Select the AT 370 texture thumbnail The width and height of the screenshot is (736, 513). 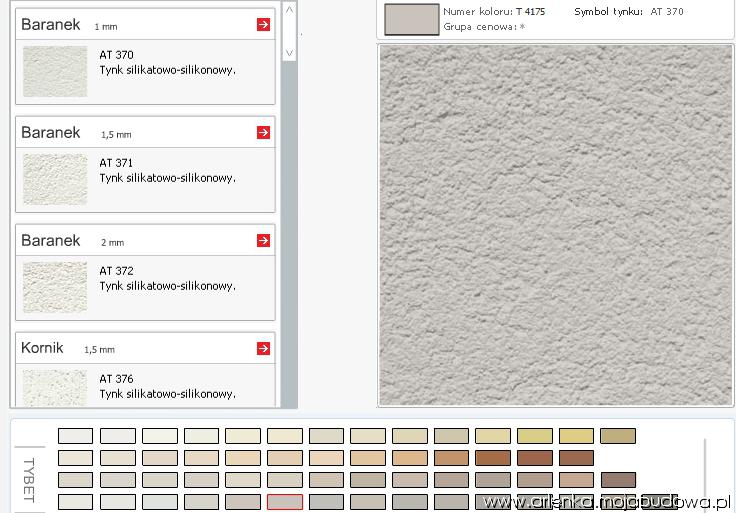click(x=55, y=72)
